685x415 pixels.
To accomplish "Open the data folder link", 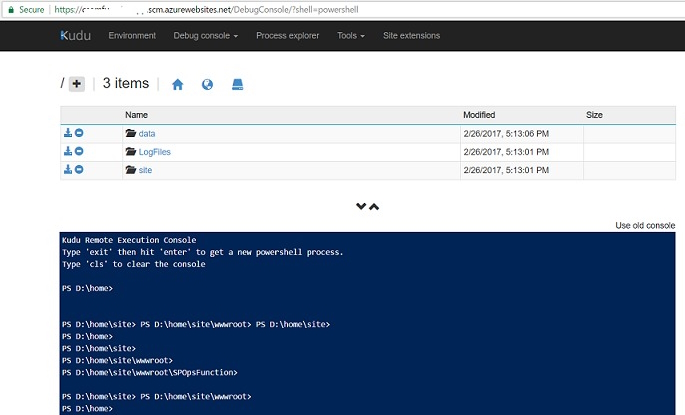I will 147,134.
